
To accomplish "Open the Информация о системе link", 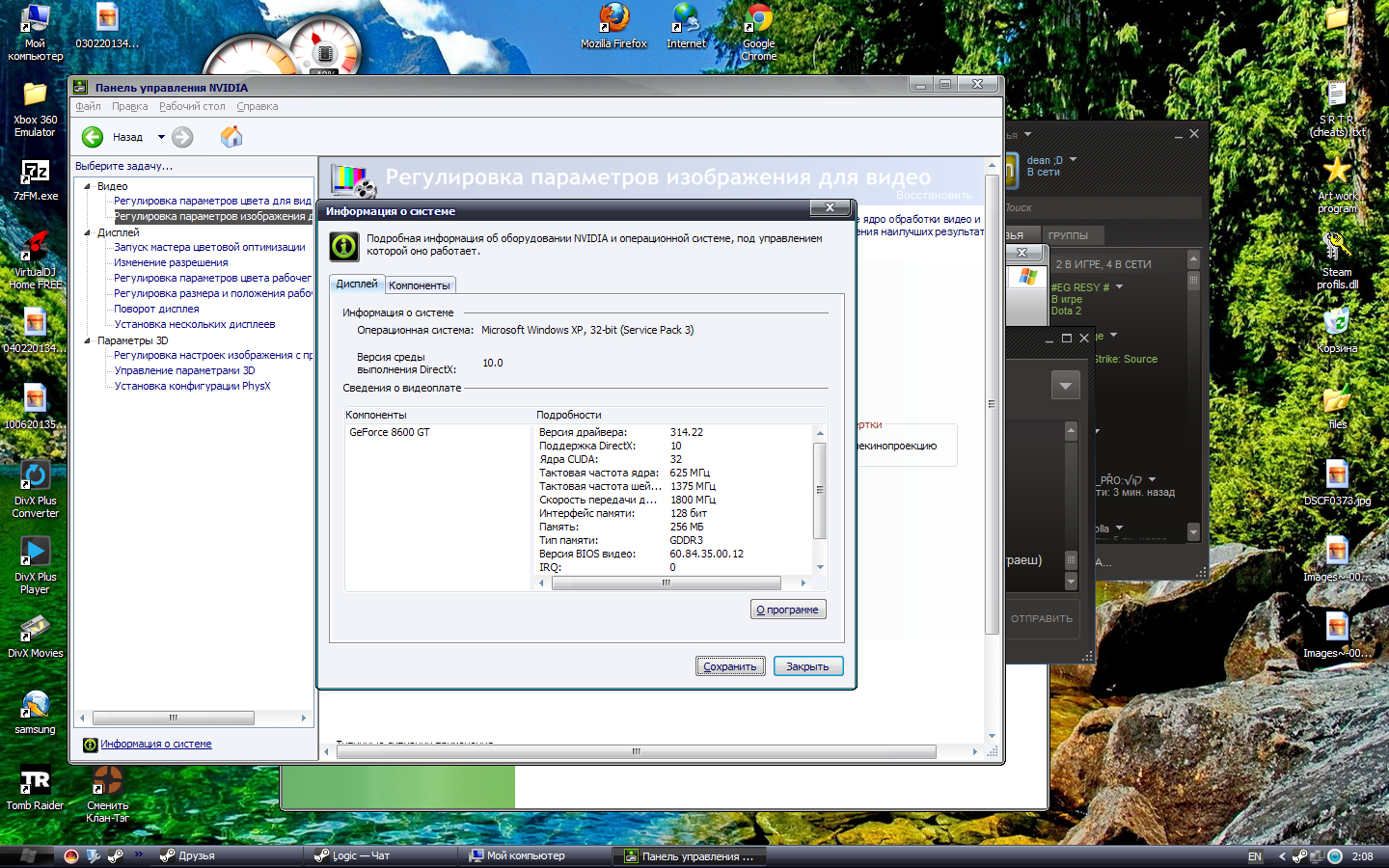I will click(x=156, y=745).
